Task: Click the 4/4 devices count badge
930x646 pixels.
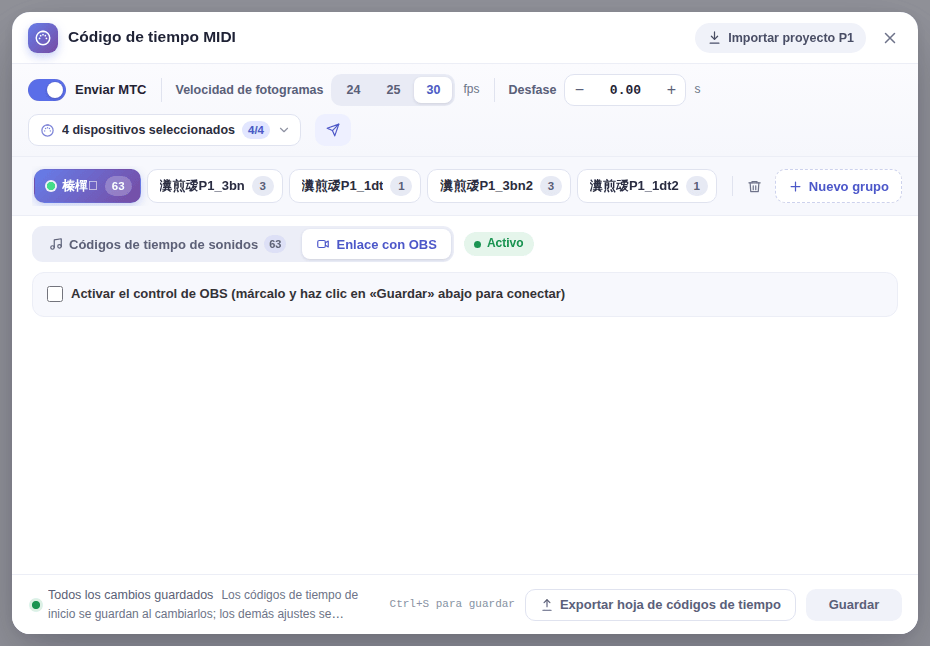Action: (x=256, y=130)
